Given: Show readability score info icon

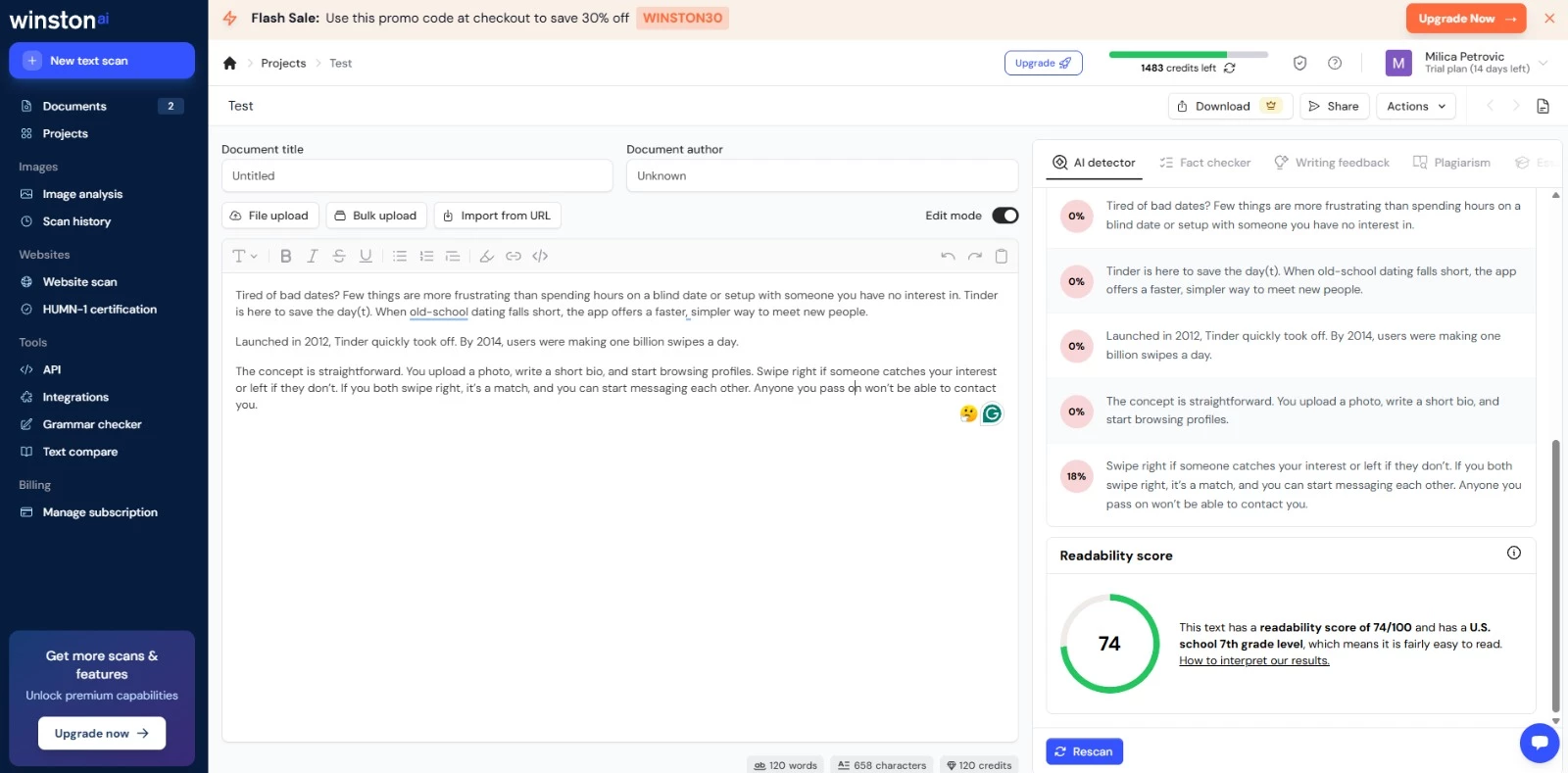Looking at the screenshot, I should [1514, 553].
